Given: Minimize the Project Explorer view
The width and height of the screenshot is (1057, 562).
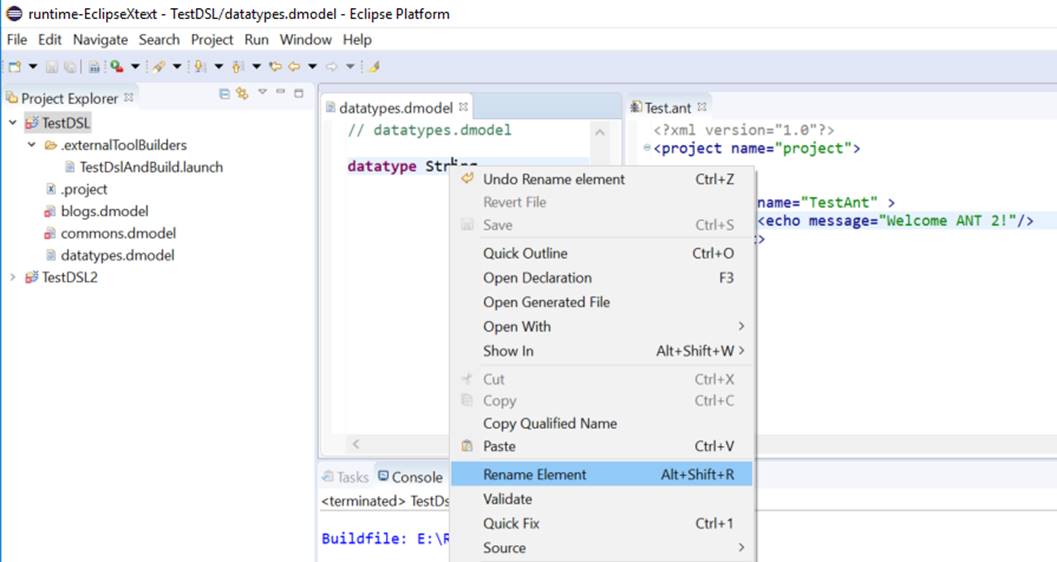Looking at the screenshot, I should pos(281,93).
